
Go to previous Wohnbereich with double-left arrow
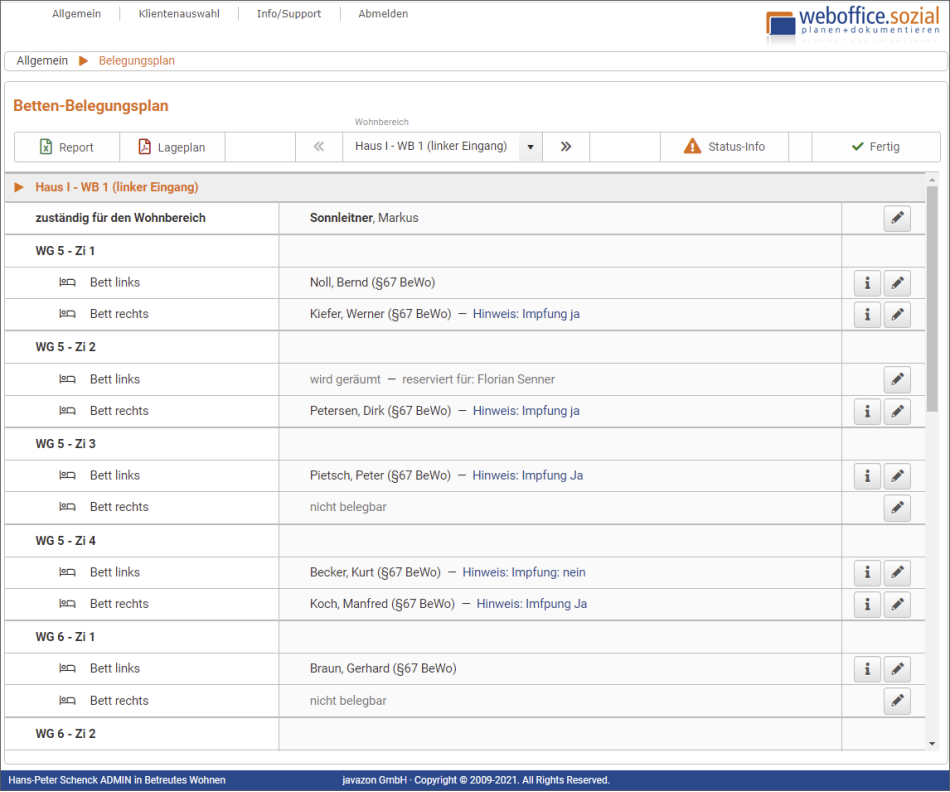point(319,147)
